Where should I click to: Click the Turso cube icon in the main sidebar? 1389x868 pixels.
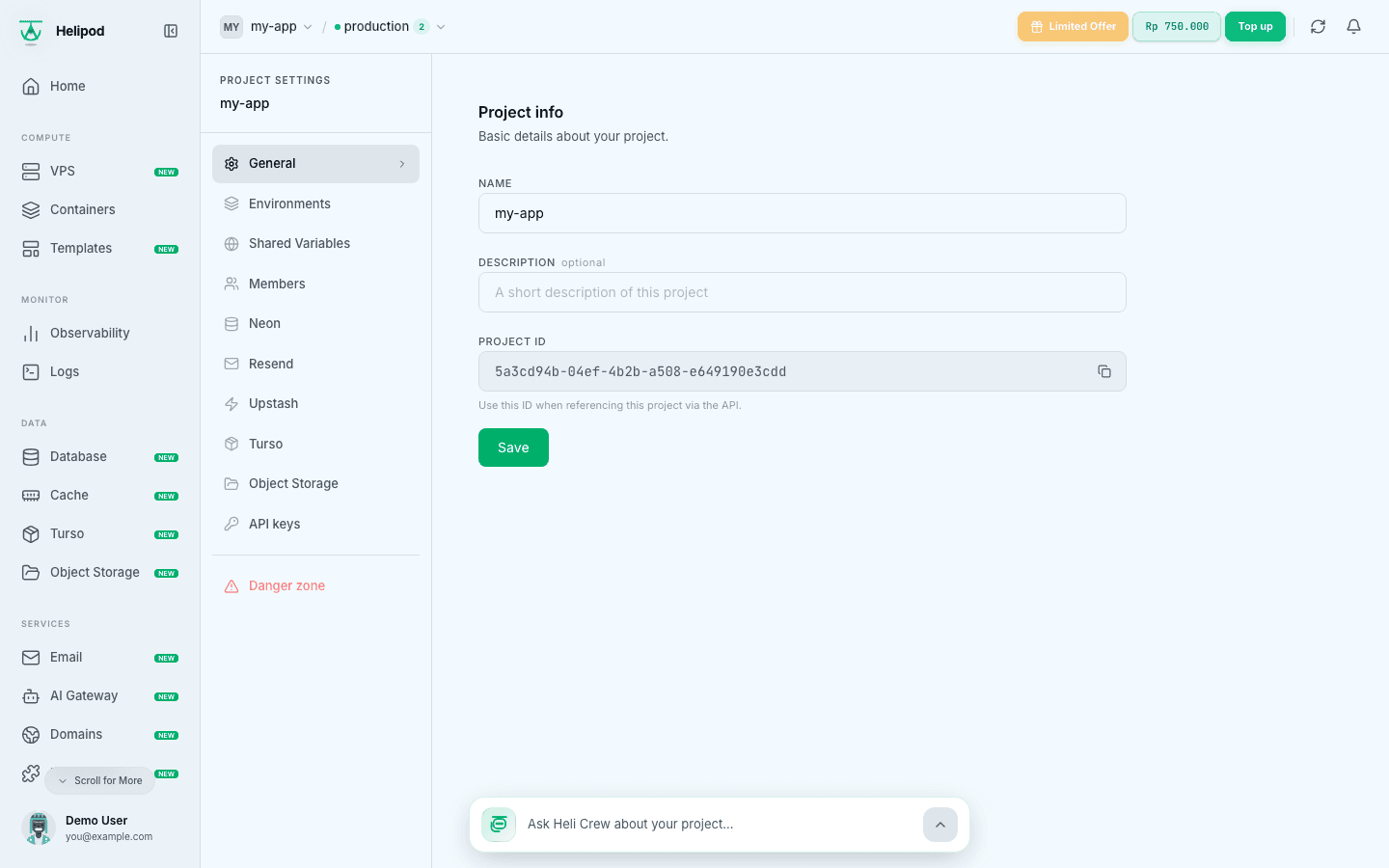[31, 533]
